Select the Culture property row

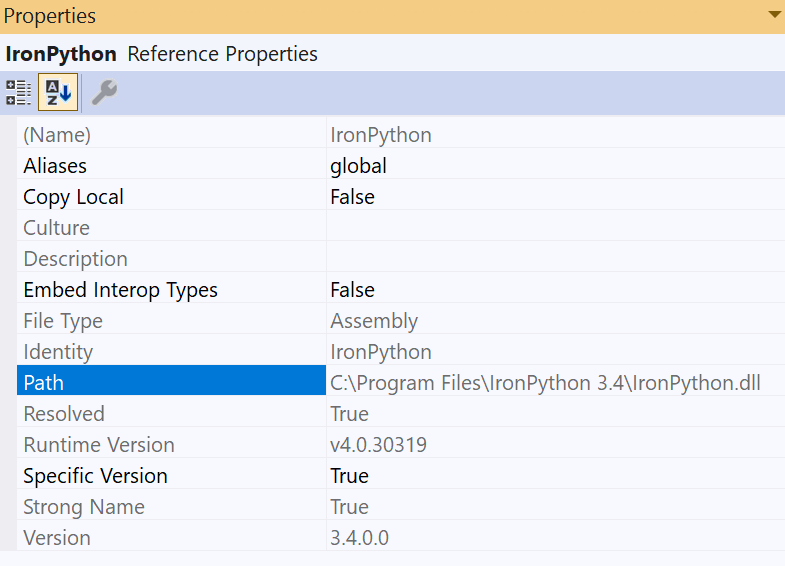(x=401, y=228)
